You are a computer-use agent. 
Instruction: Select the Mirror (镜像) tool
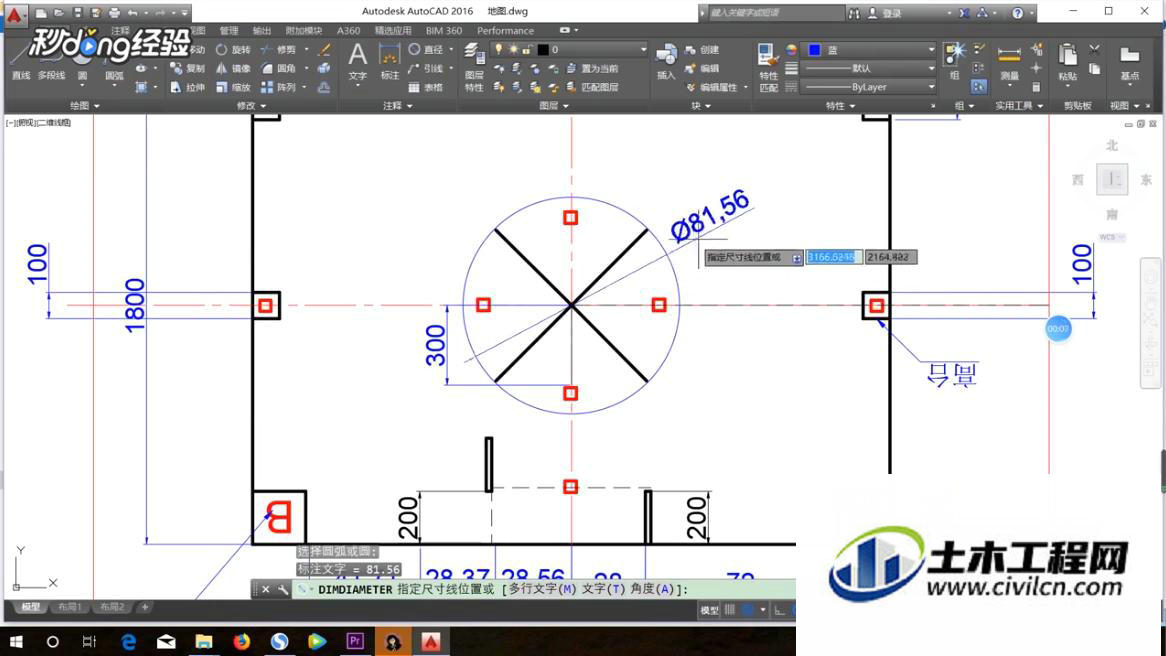click(x=233, y=68)
